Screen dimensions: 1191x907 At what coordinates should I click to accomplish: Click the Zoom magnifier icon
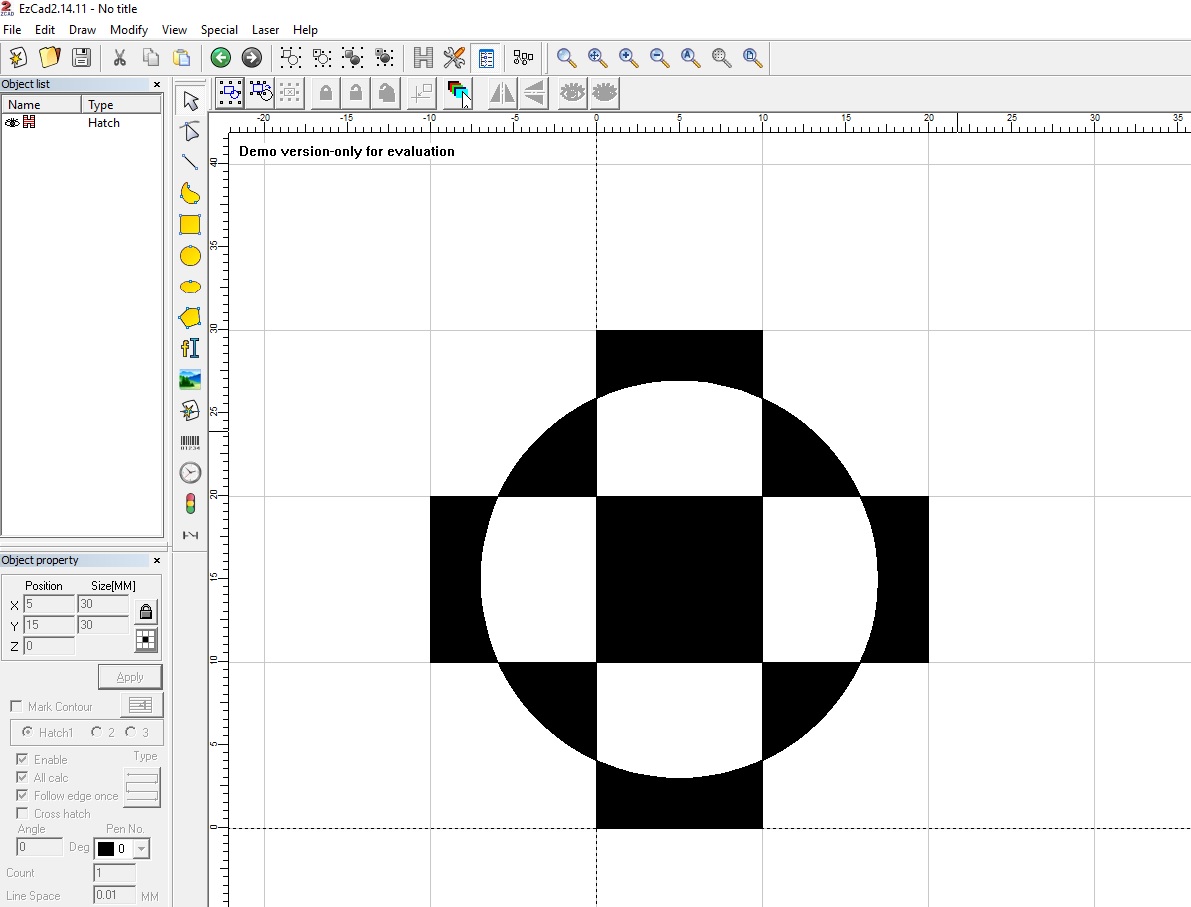[567, 58]
